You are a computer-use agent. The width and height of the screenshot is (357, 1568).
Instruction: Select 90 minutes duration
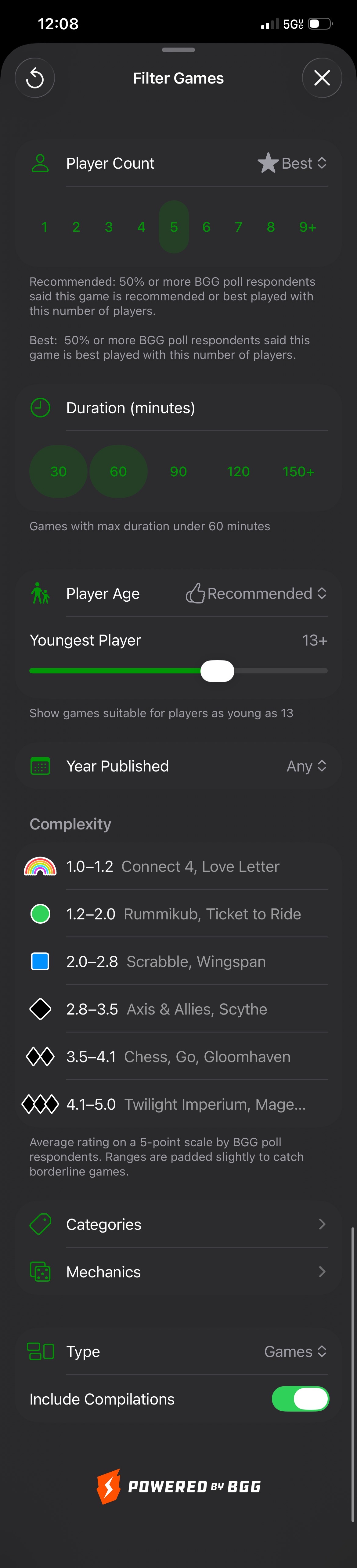[x=179, y=472]
